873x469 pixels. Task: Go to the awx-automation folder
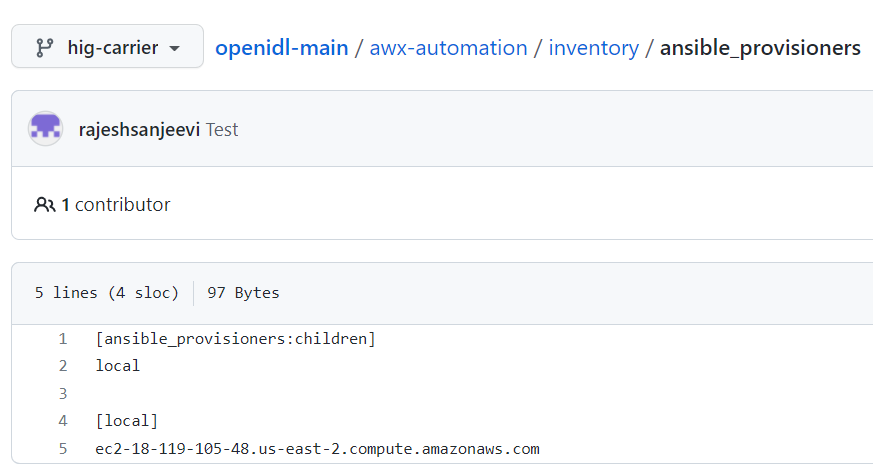[x=448, y=48]
